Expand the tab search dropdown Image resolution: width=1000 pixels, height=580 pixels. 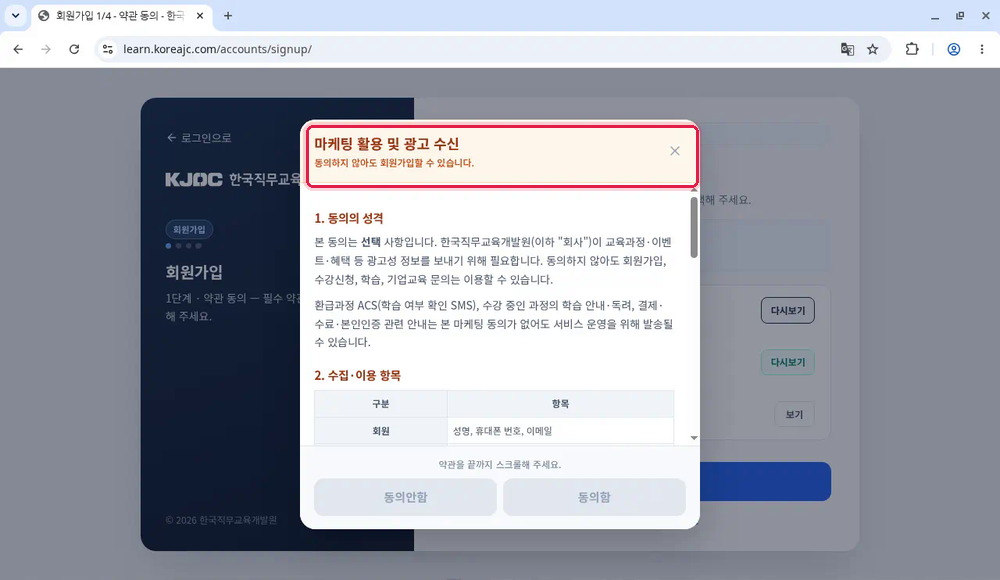15,16
